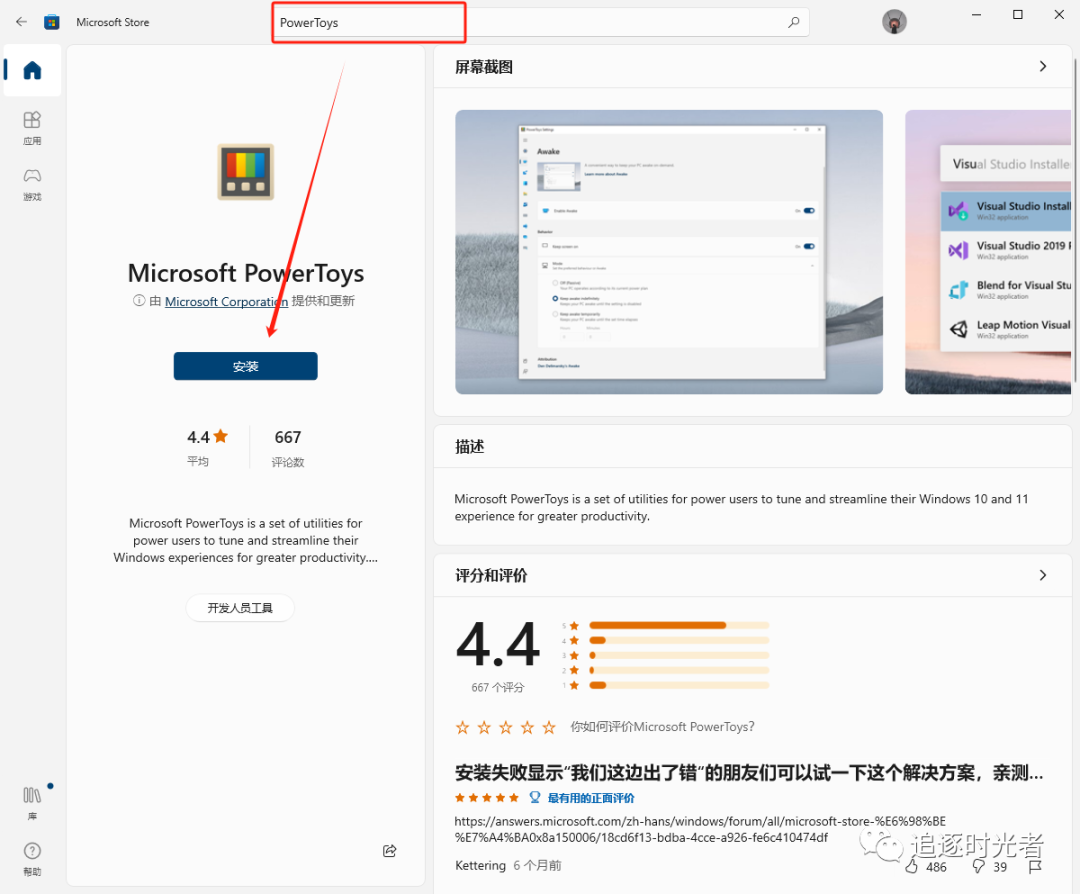1080x894 pixels.
Task: Expand the 屏幕截图 screenshots section
Action: pyautogui.click(x=1042, y=66)
